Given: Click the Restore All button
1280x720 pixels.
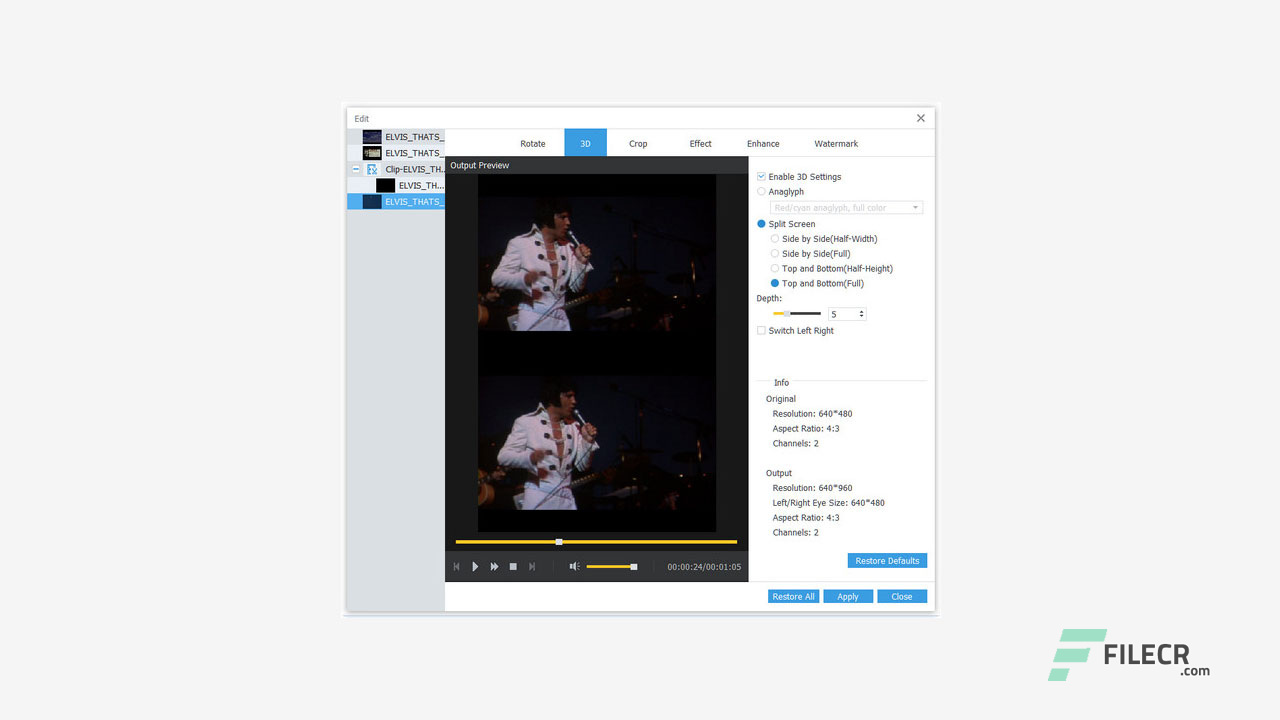Looking at the screenshot, I should tap(793, 597).
